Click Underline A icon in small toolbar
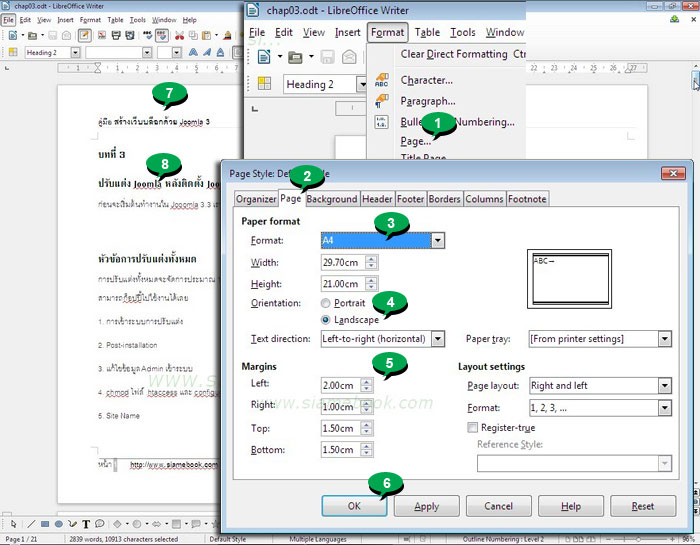 coord(221,52)
